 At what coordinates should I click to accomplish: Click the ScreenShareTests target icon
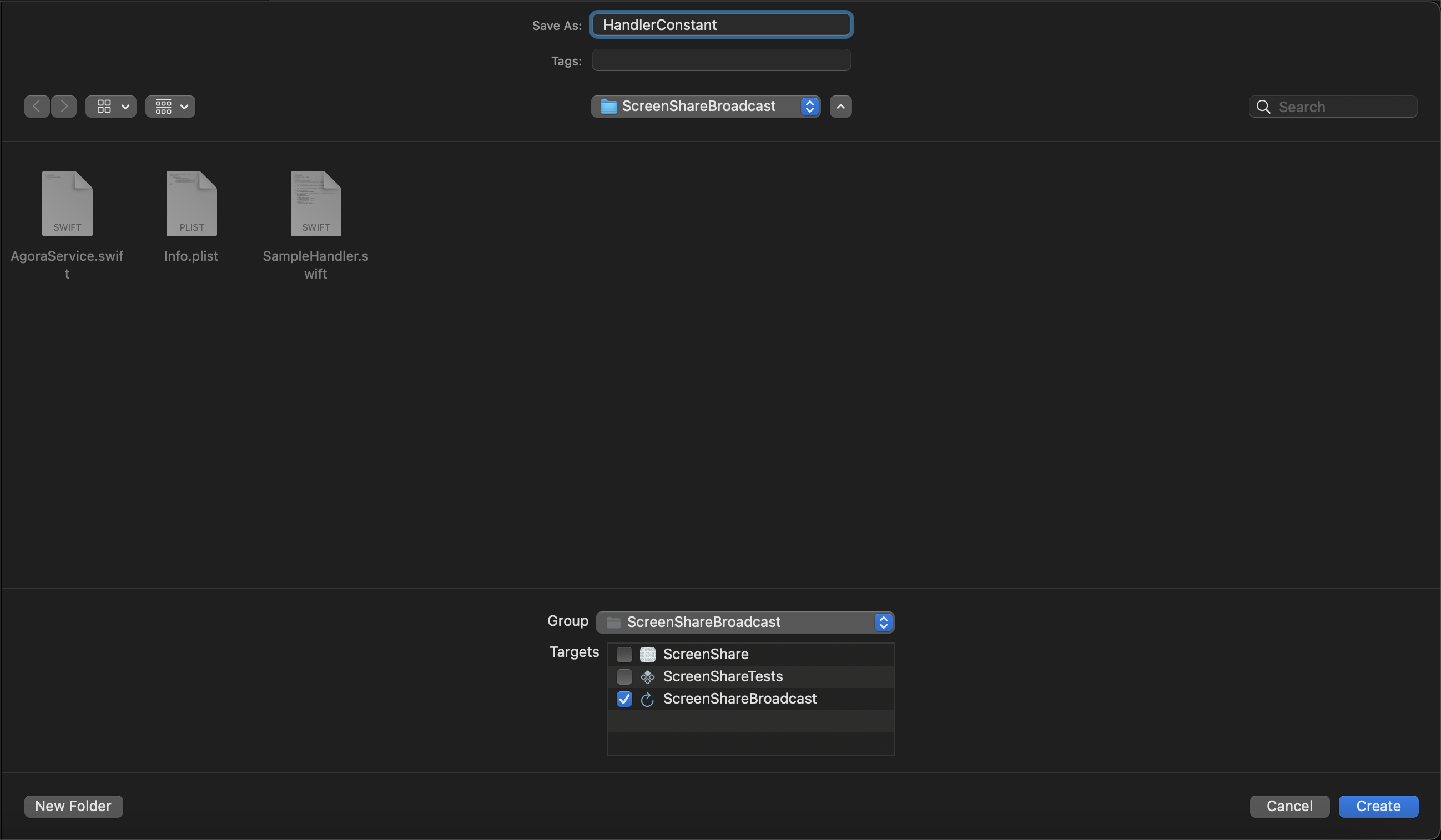(647, 676)
